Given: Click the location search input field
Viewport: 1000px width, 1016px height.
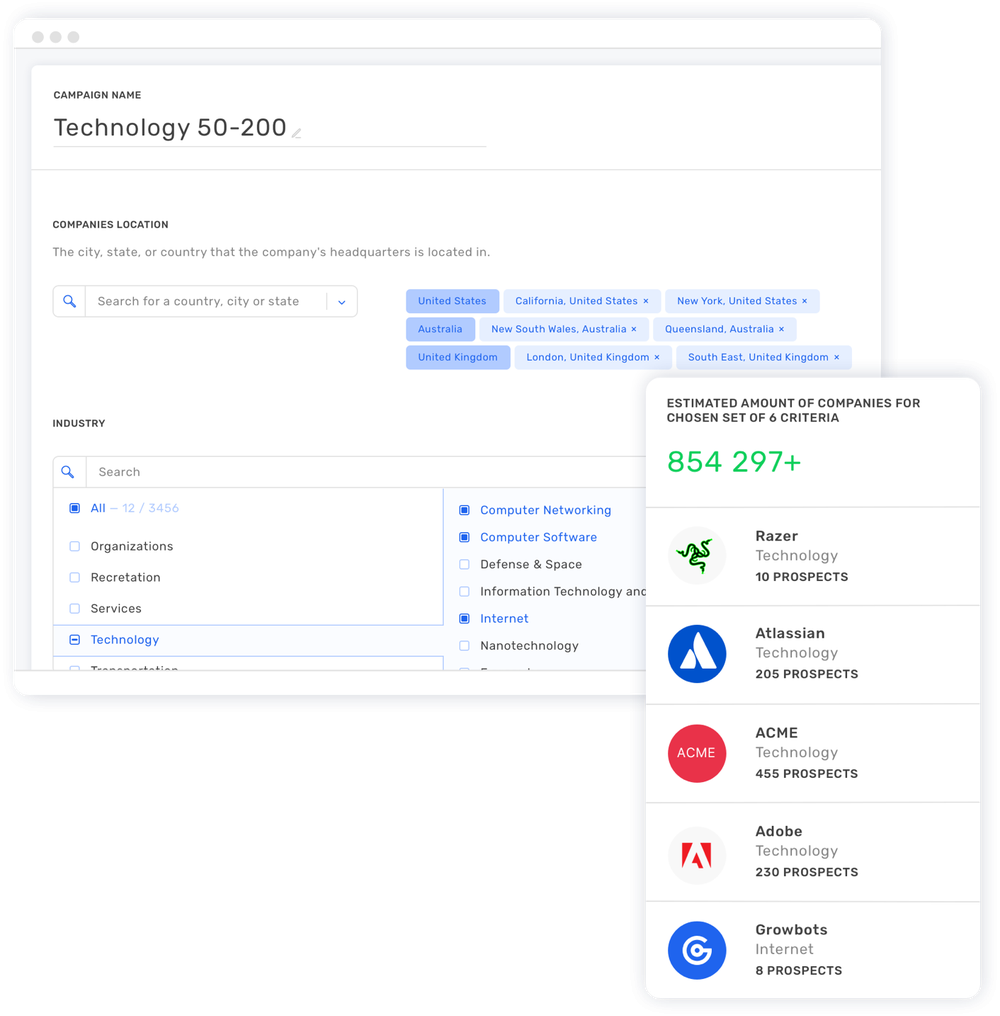Looking at the screenshot, I should 205,301.
